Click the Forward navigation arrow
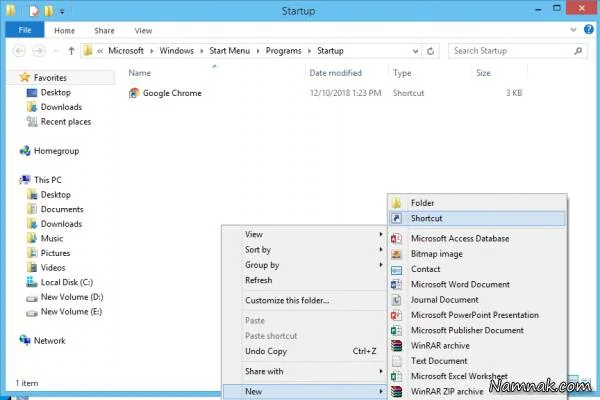This screenshot has width=600, height=400. point(39,51)
